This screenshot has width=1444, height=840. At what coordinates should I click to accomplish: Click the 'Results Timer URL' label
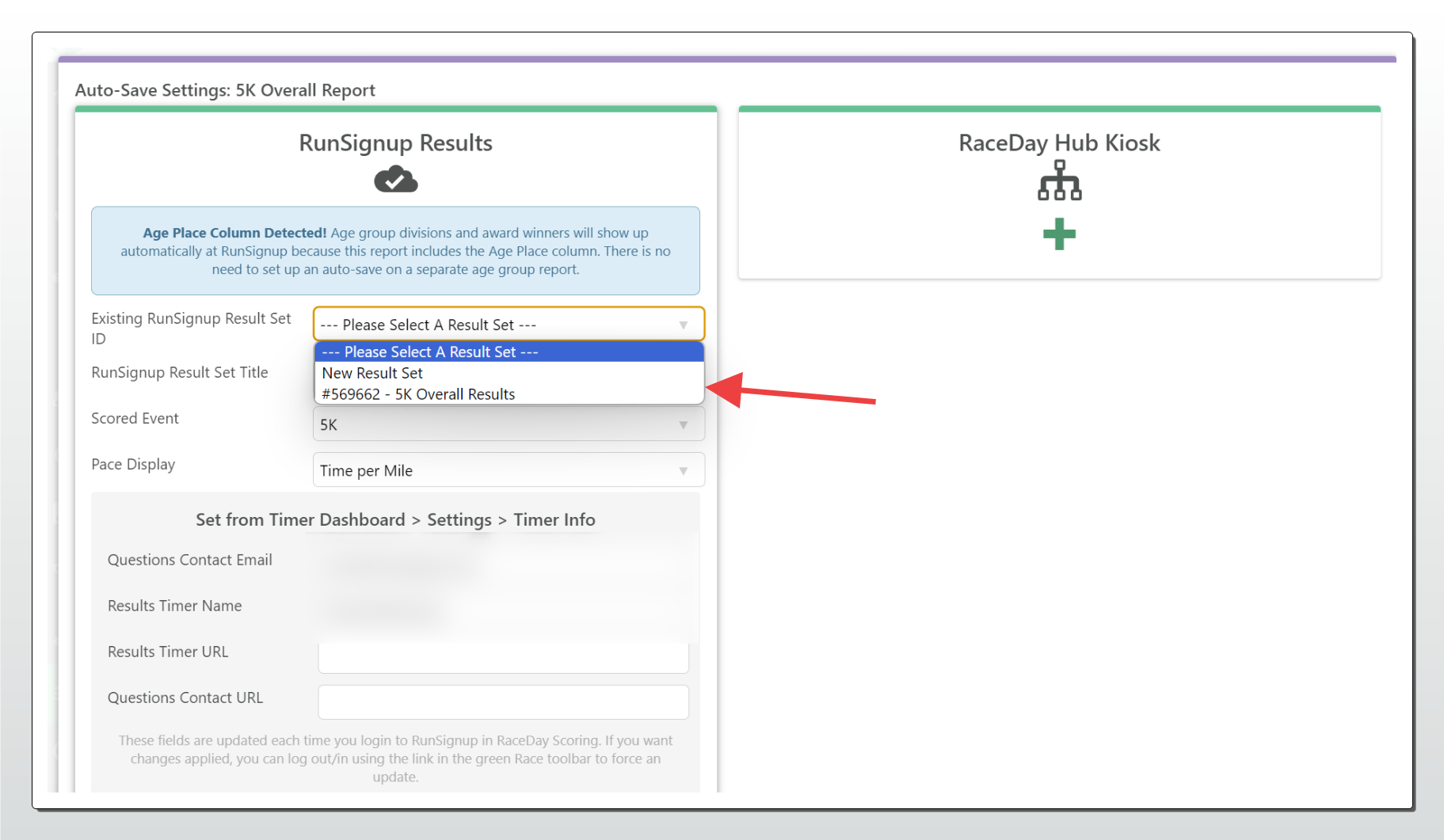tap(168, 652)
